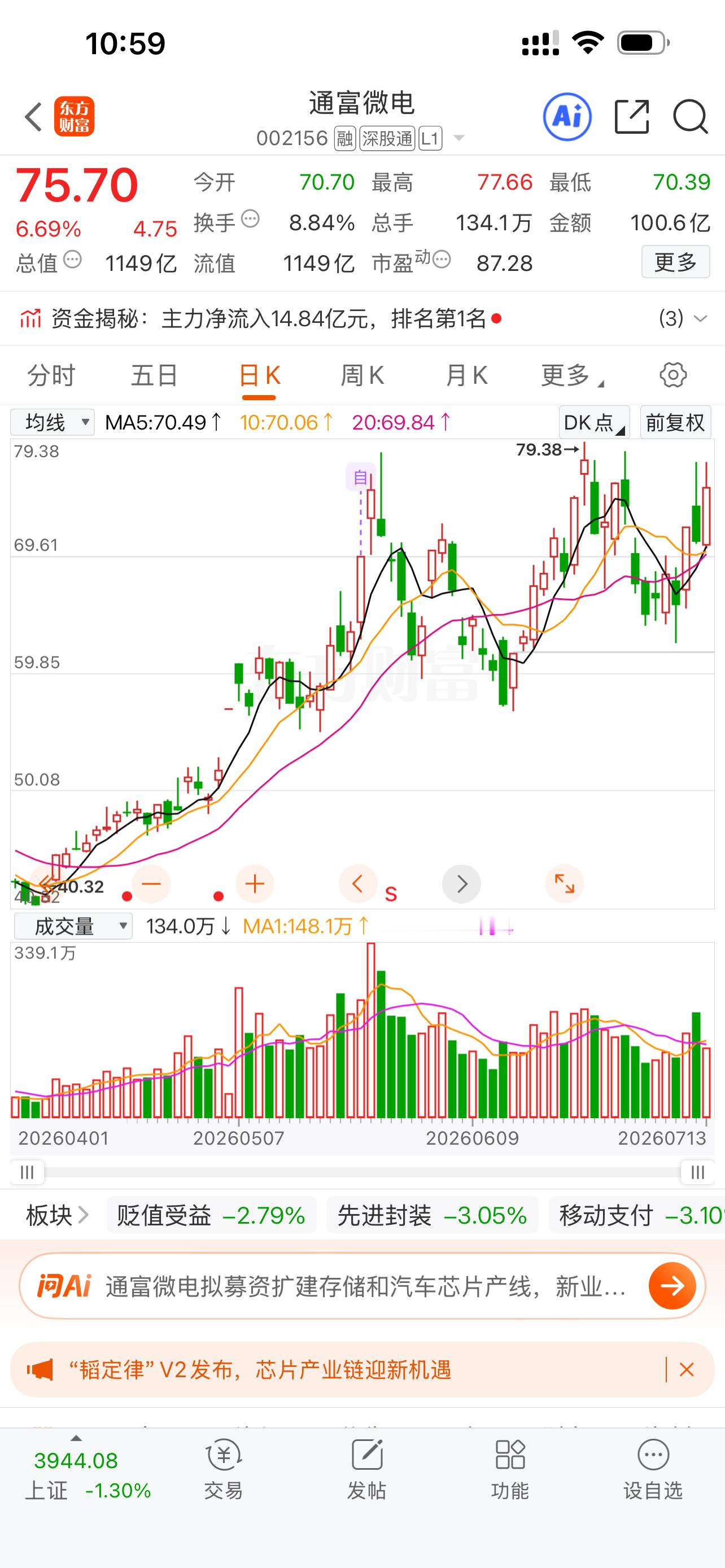Image resolution: width=725 pixels, height=1568 pixels.
Task: Click the chart range slider track
Action: pos(362,1172)
